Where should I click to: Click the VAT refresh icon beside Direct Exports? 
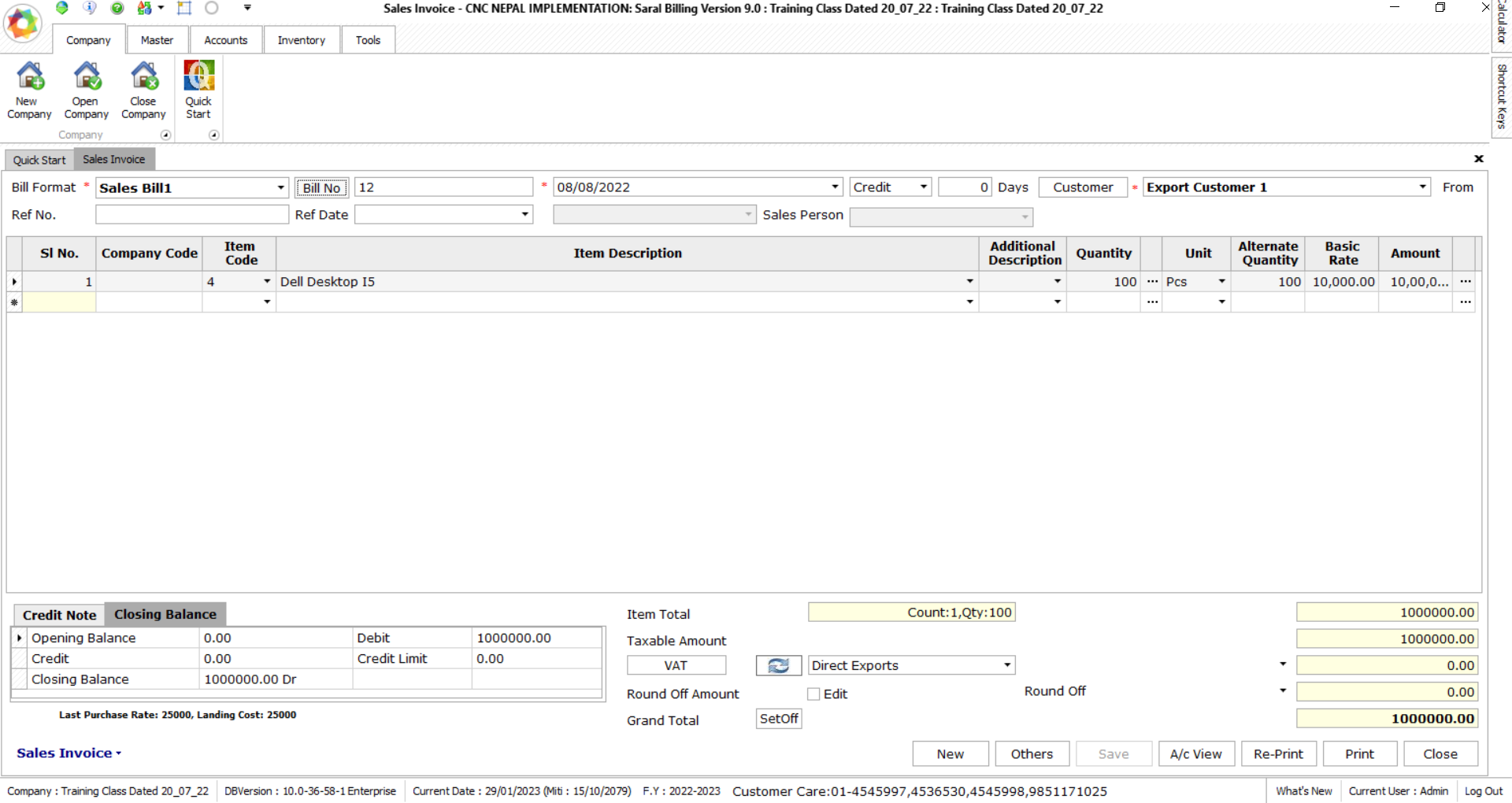click(778, 665)
